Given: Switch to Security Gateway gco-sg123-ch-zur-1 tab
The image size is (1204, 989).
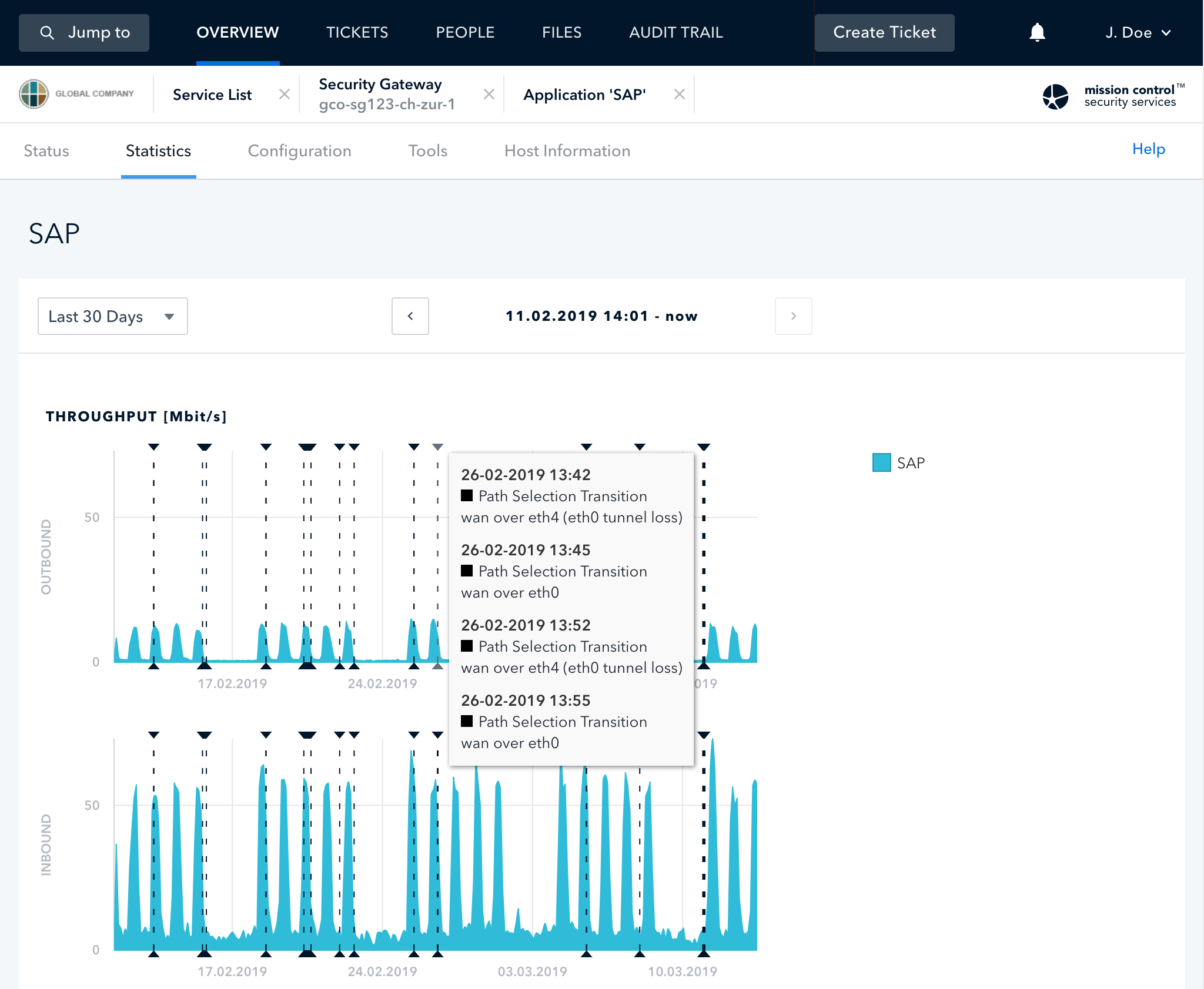Looking at the screenshot, I should coord(387,94).
